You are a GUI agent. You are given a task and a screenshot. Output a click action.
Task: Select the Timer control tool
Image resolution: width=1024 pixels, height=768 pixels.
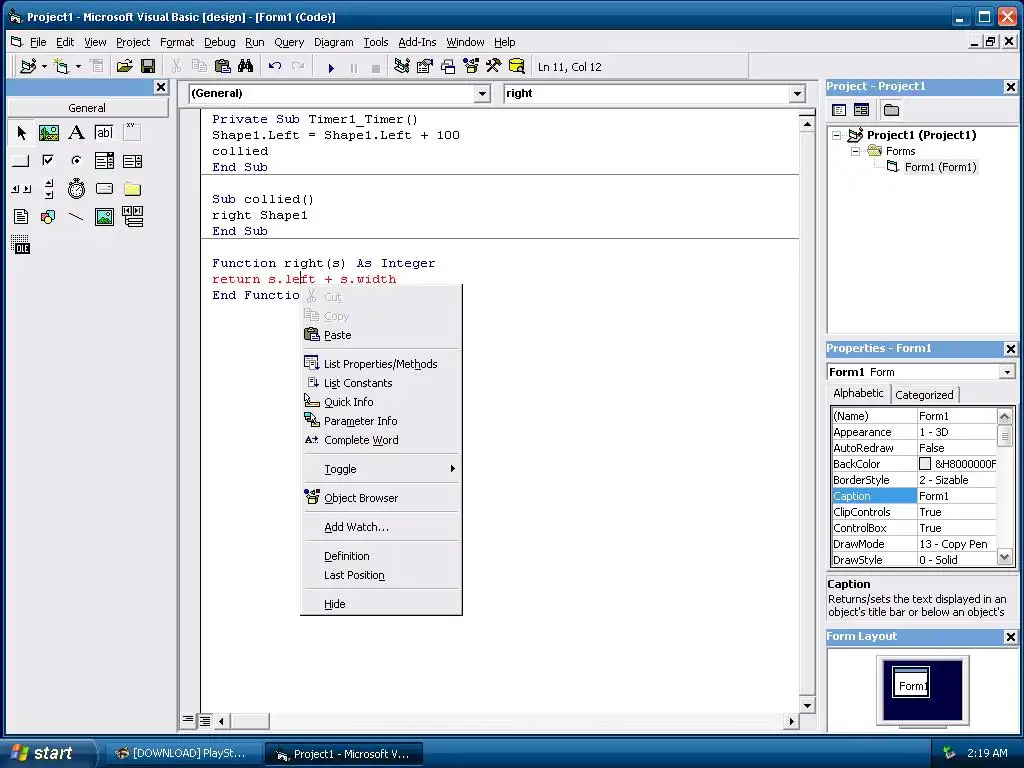[x=76, y=189]
